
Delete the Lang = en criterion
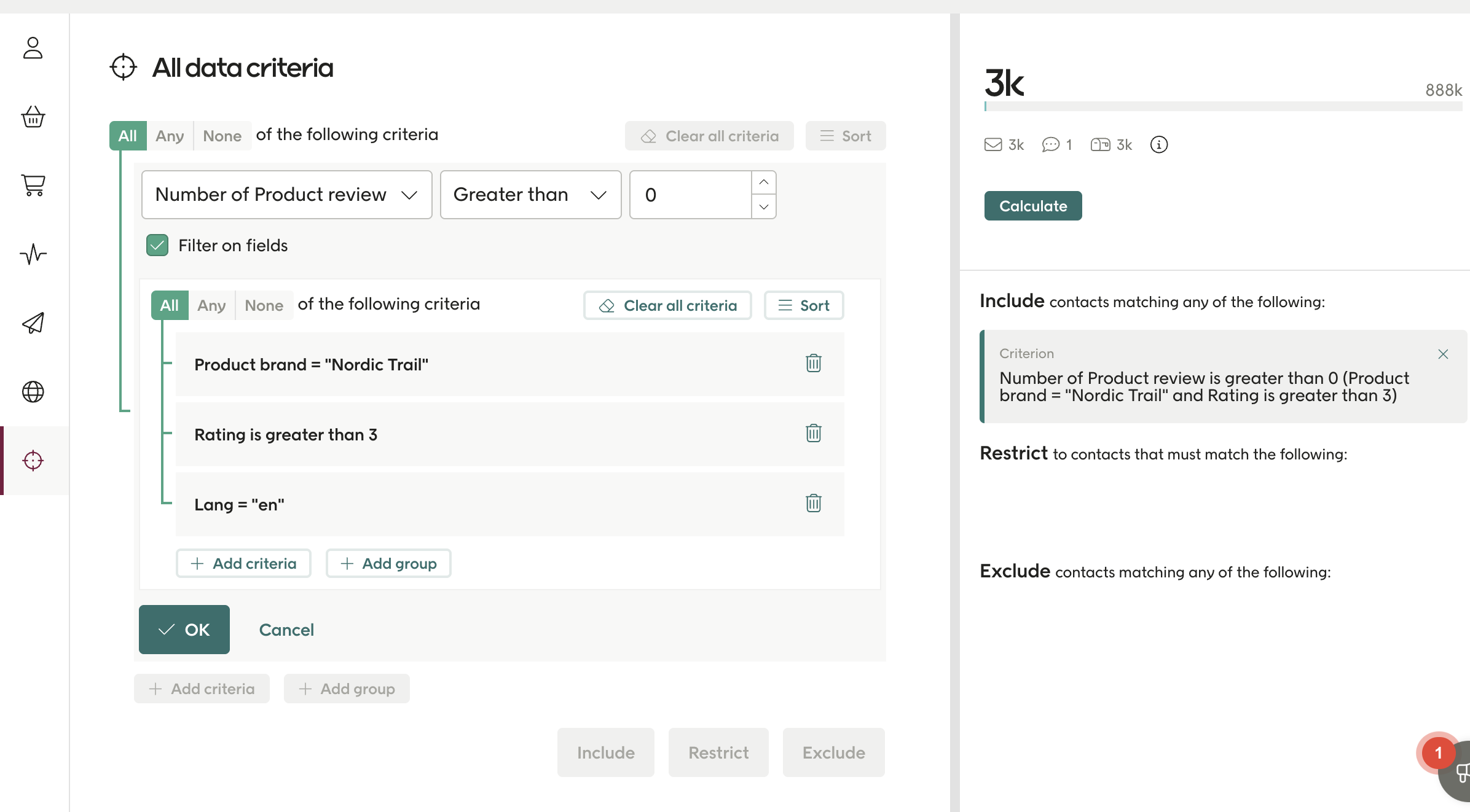(x=814, y=504)
